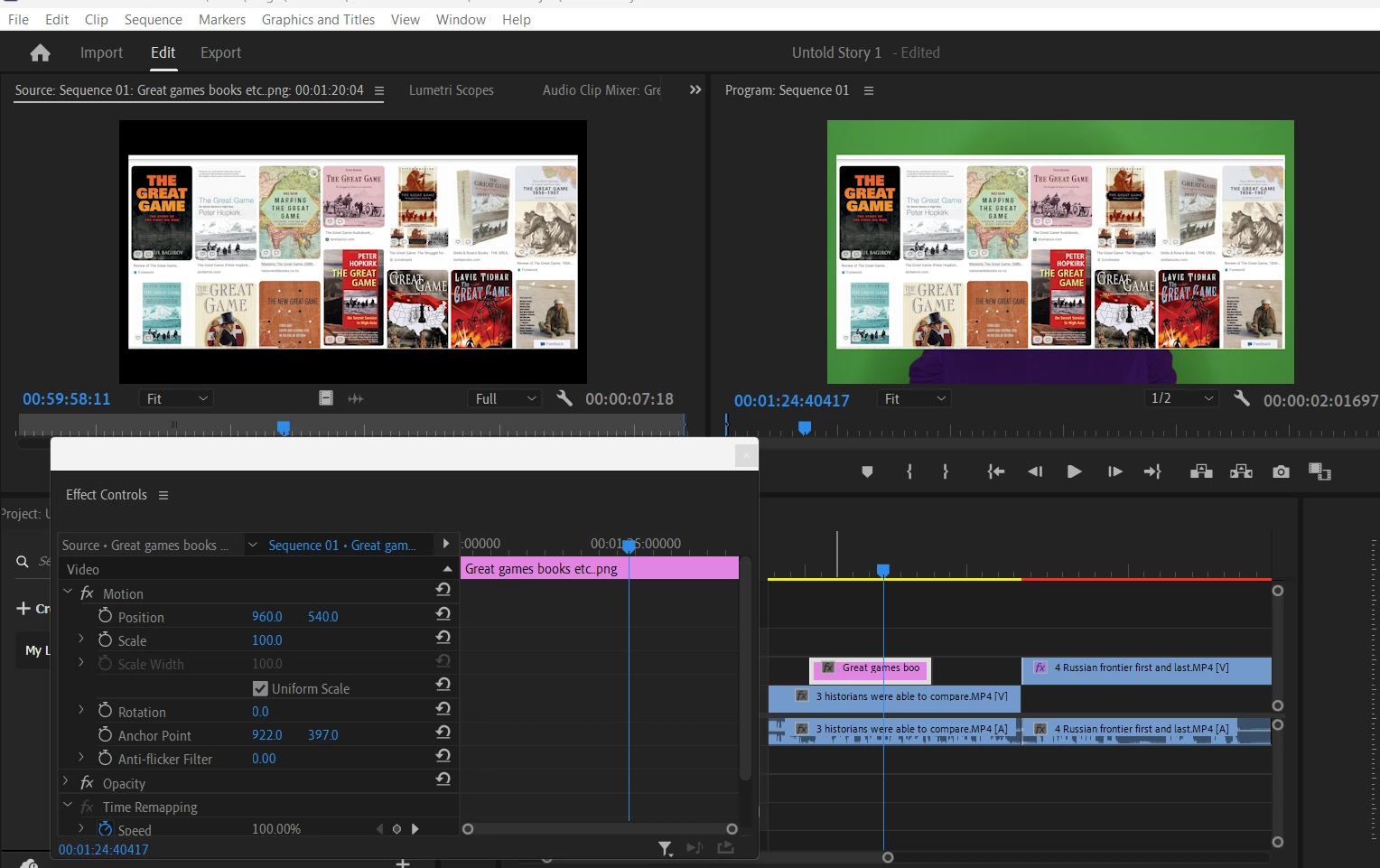The image size is (1380, 868).
Task: Toggle the Opacity fx effect on/off
Action: [x=87, y=783]
